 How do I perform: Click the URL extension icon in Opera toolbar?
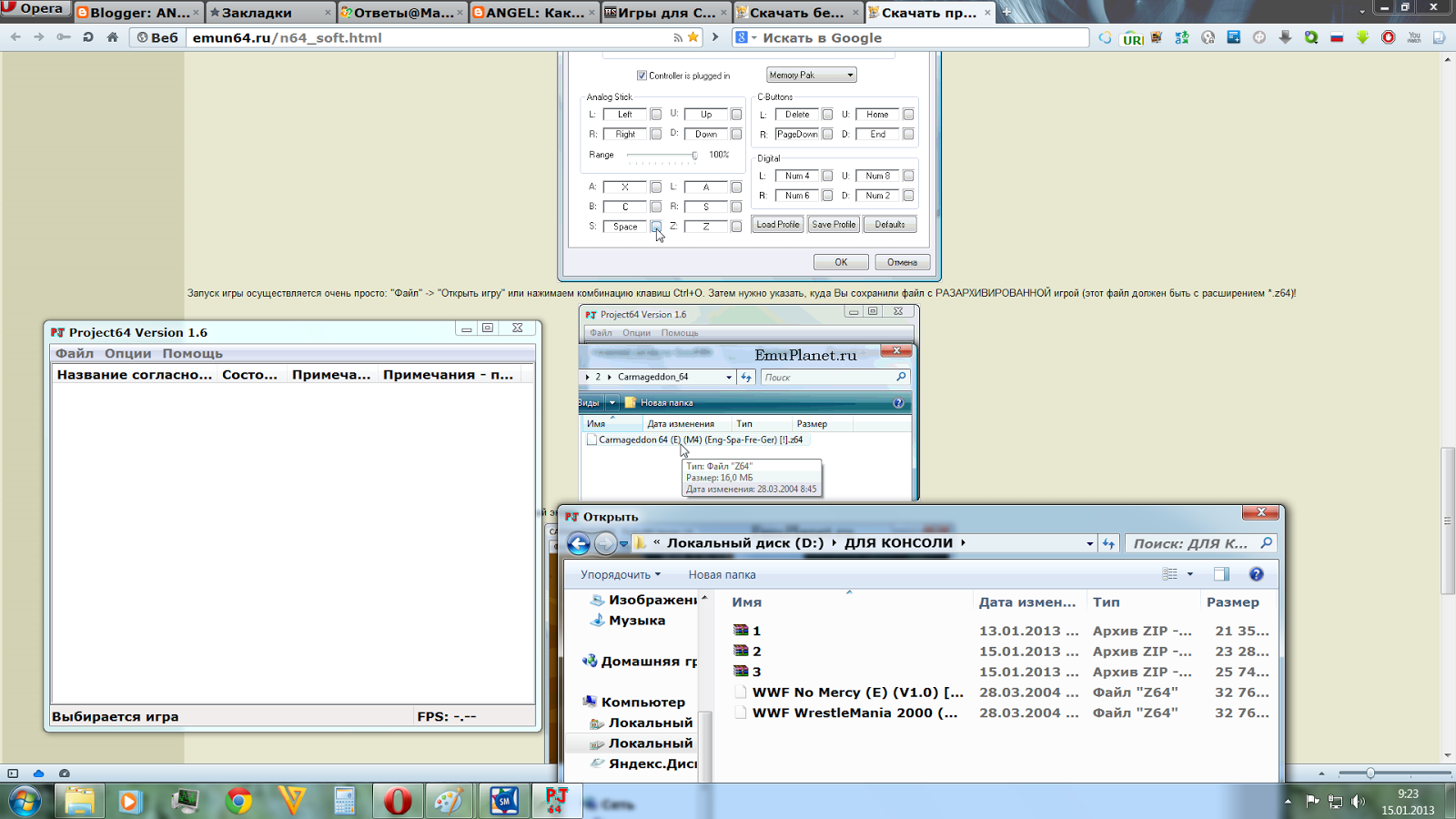click(1132, 38)
